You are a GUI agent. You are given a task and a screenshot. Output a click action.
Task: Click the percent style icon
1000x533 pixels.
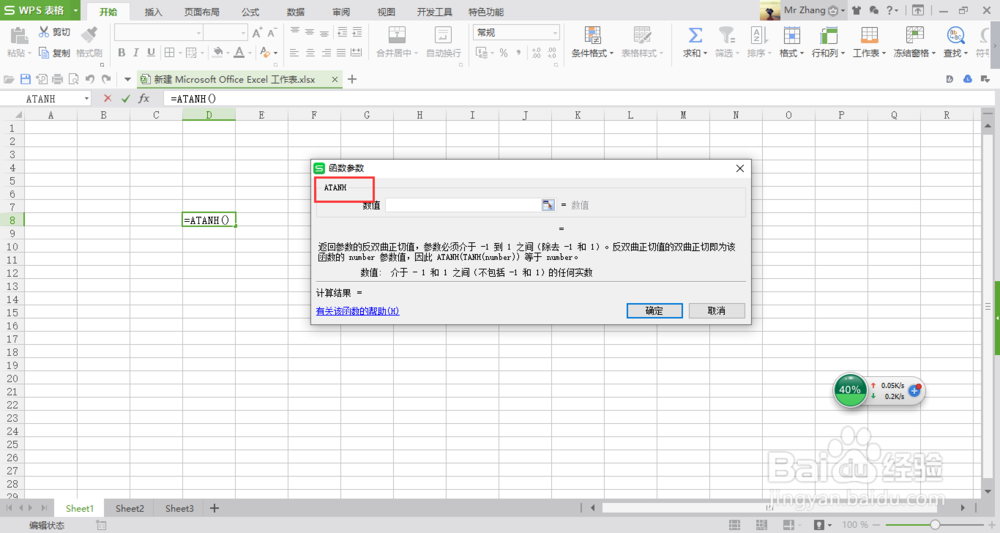[504, 53]
